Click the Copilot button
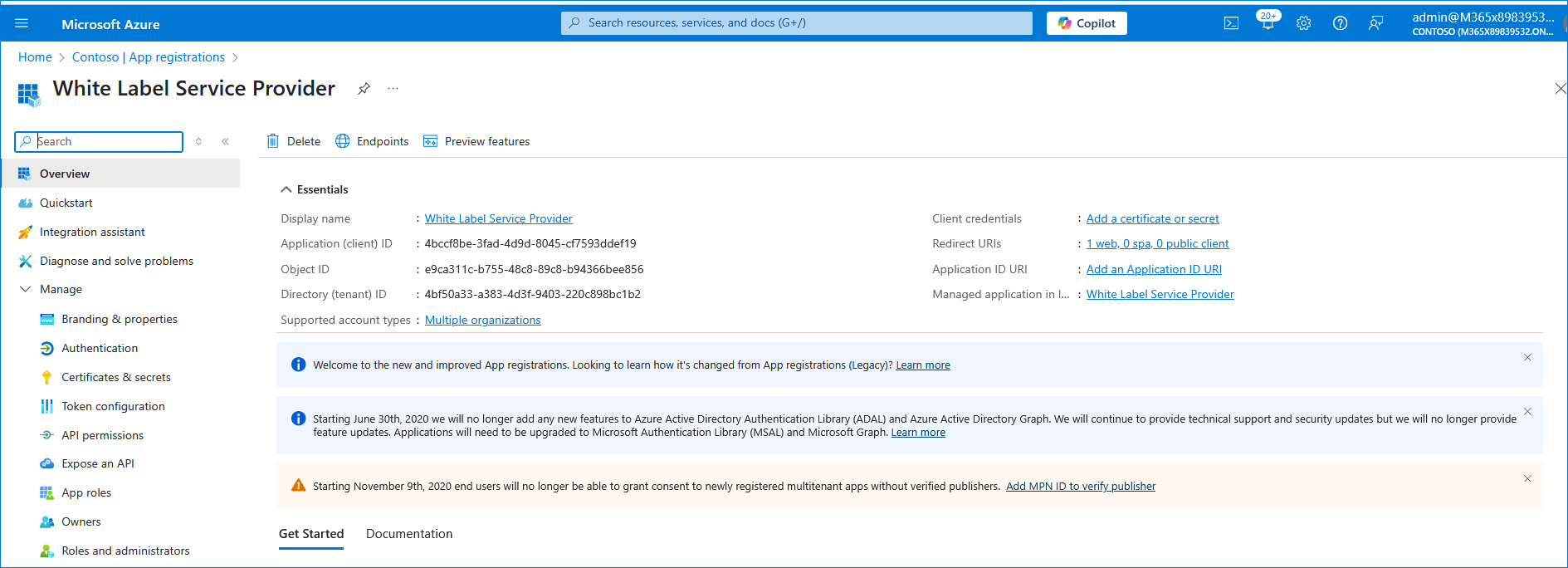 click(x=1086, y=23)
